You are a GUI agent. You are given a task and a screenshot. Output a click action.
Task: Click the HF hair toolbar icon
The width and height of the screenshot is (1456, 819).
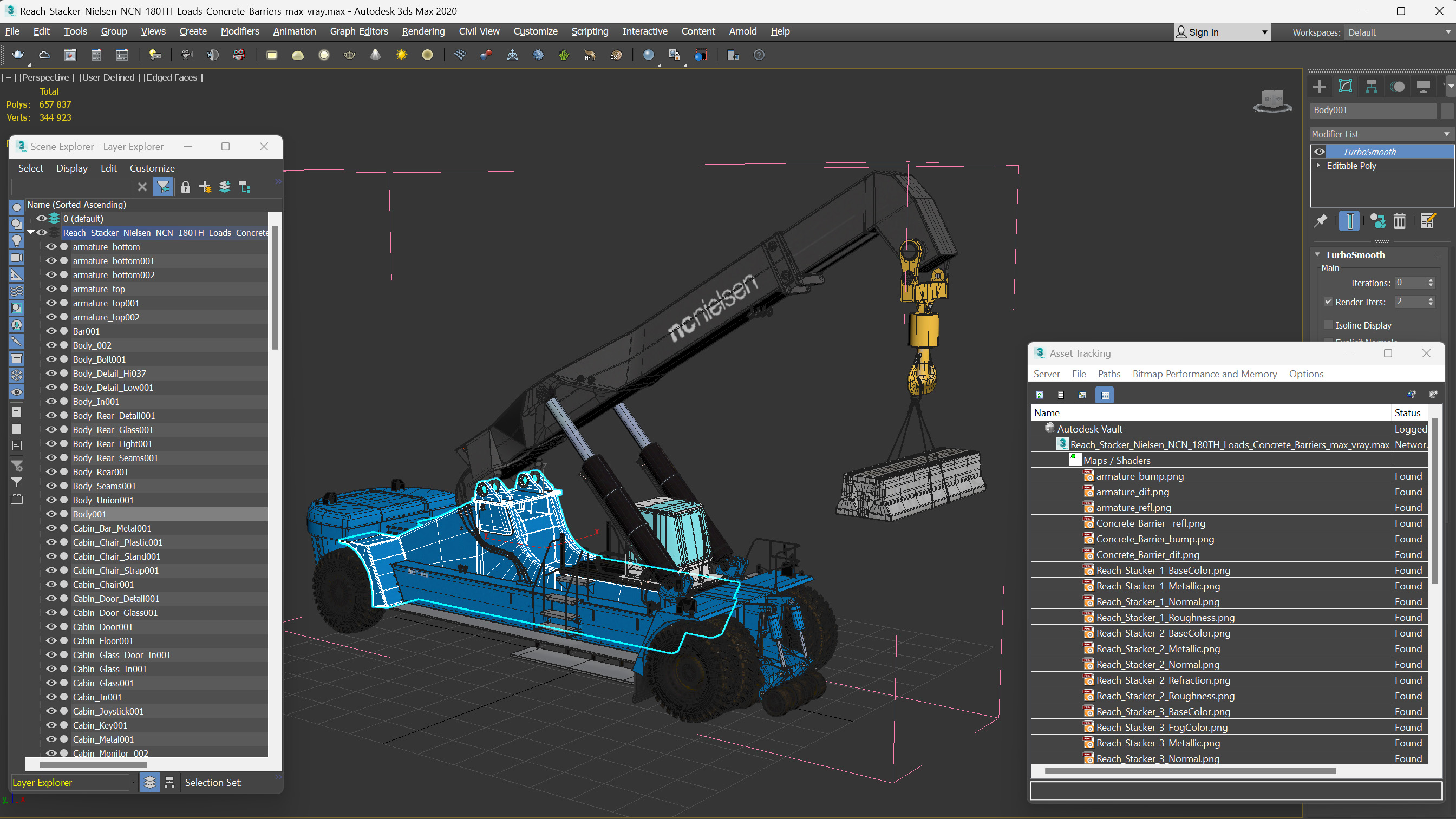point(590,55)
